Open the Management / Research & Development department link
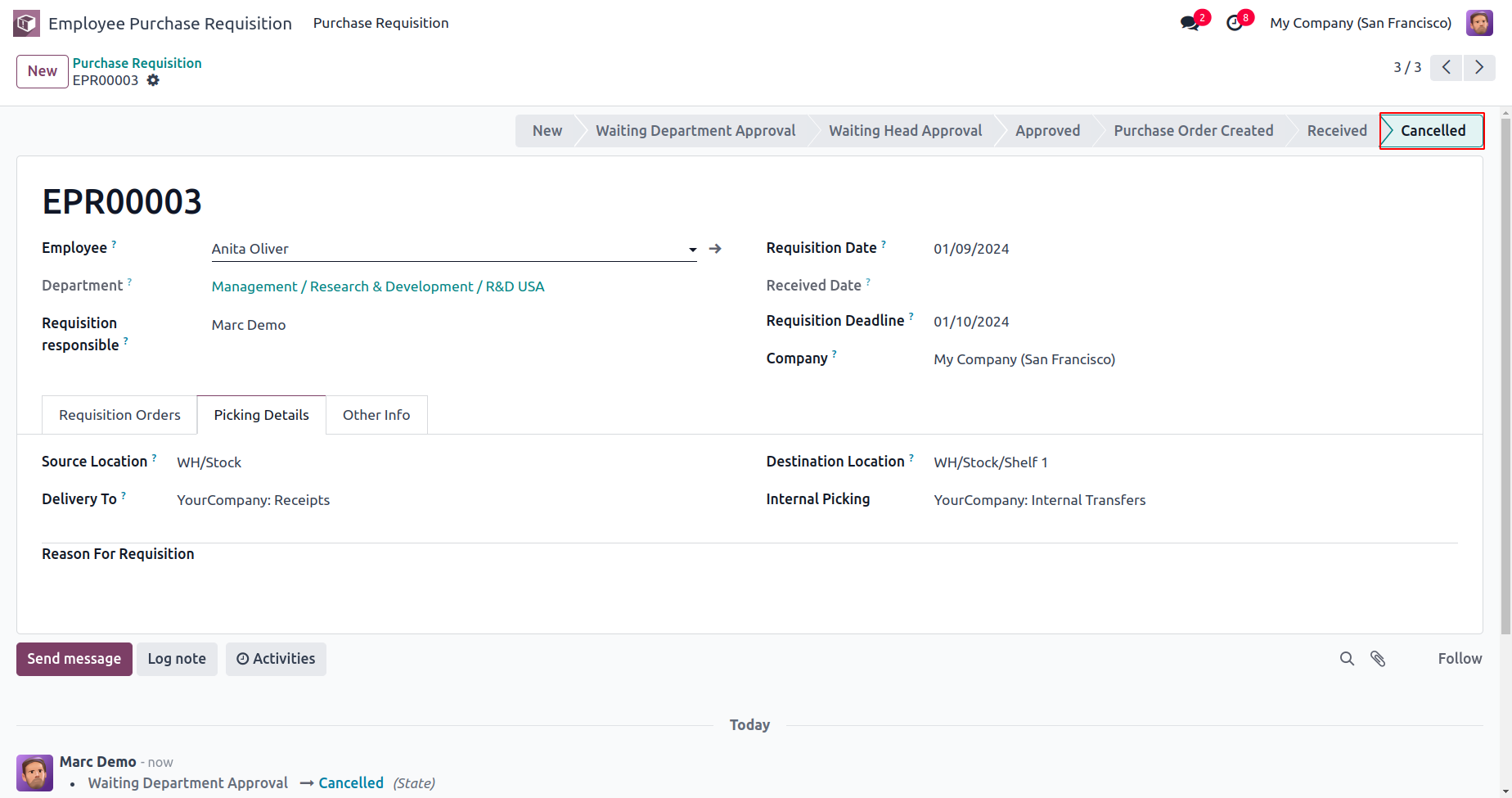Viewport: 1512px width, 798px height. pos(378,286)
